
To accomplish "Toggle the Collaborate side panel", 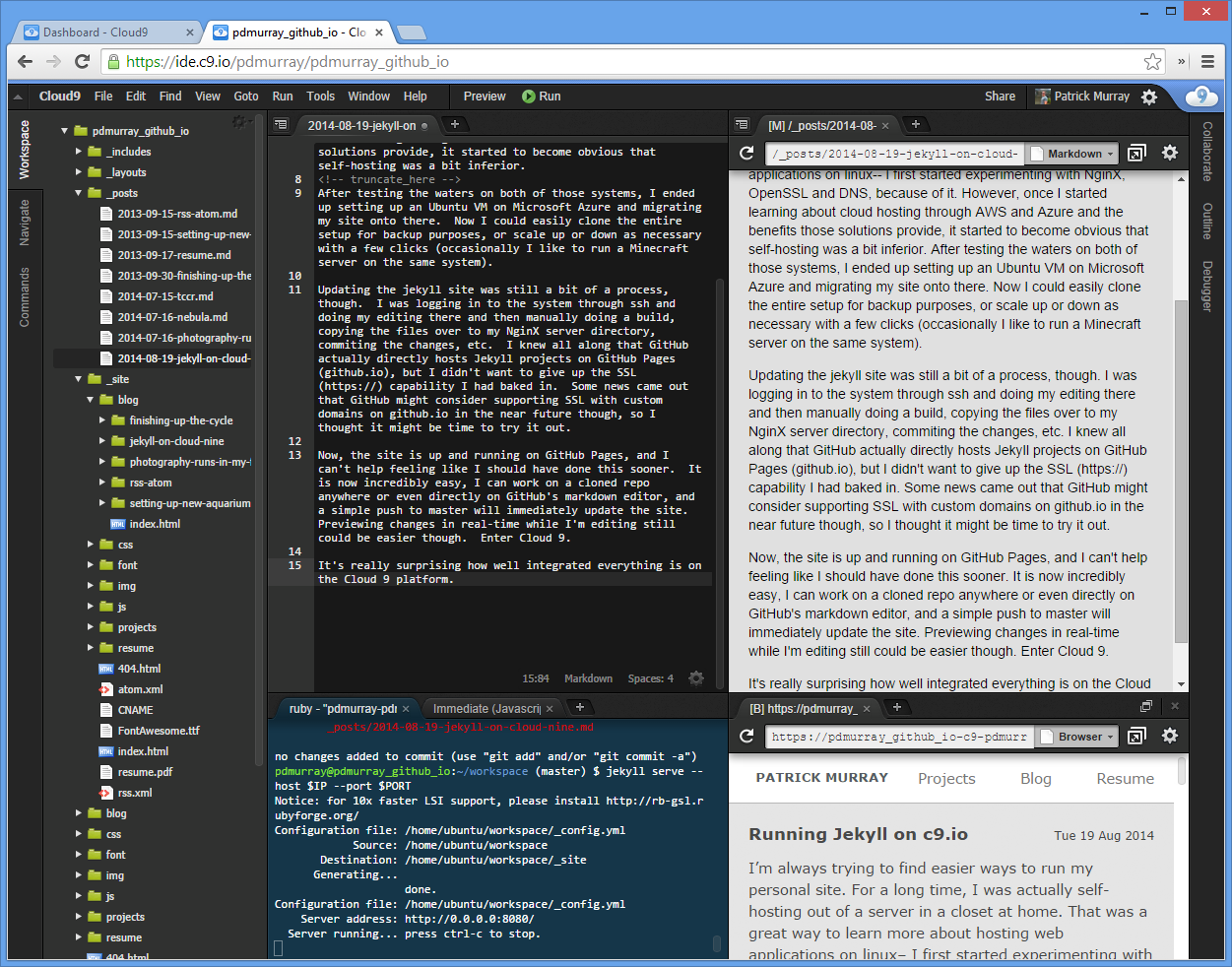I will click(x=1206, y=152).
